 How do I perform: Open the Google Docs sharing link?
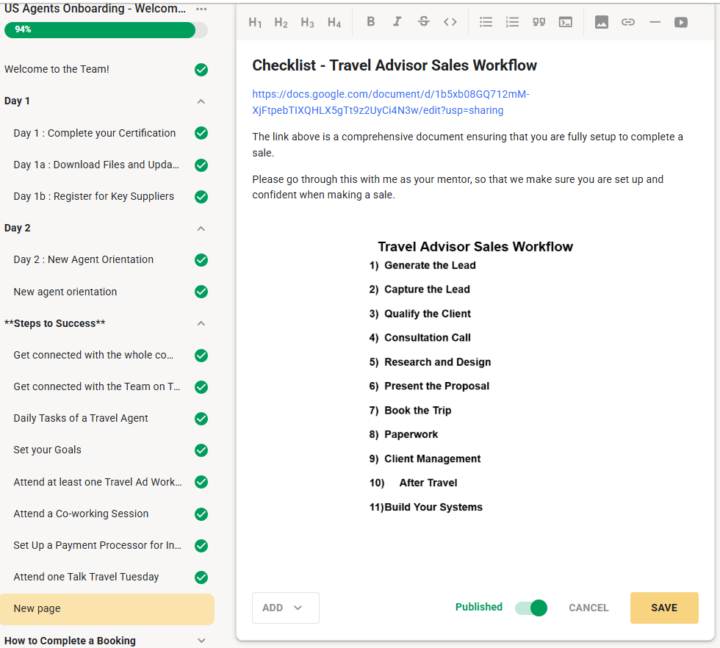[x=390, y=102]
